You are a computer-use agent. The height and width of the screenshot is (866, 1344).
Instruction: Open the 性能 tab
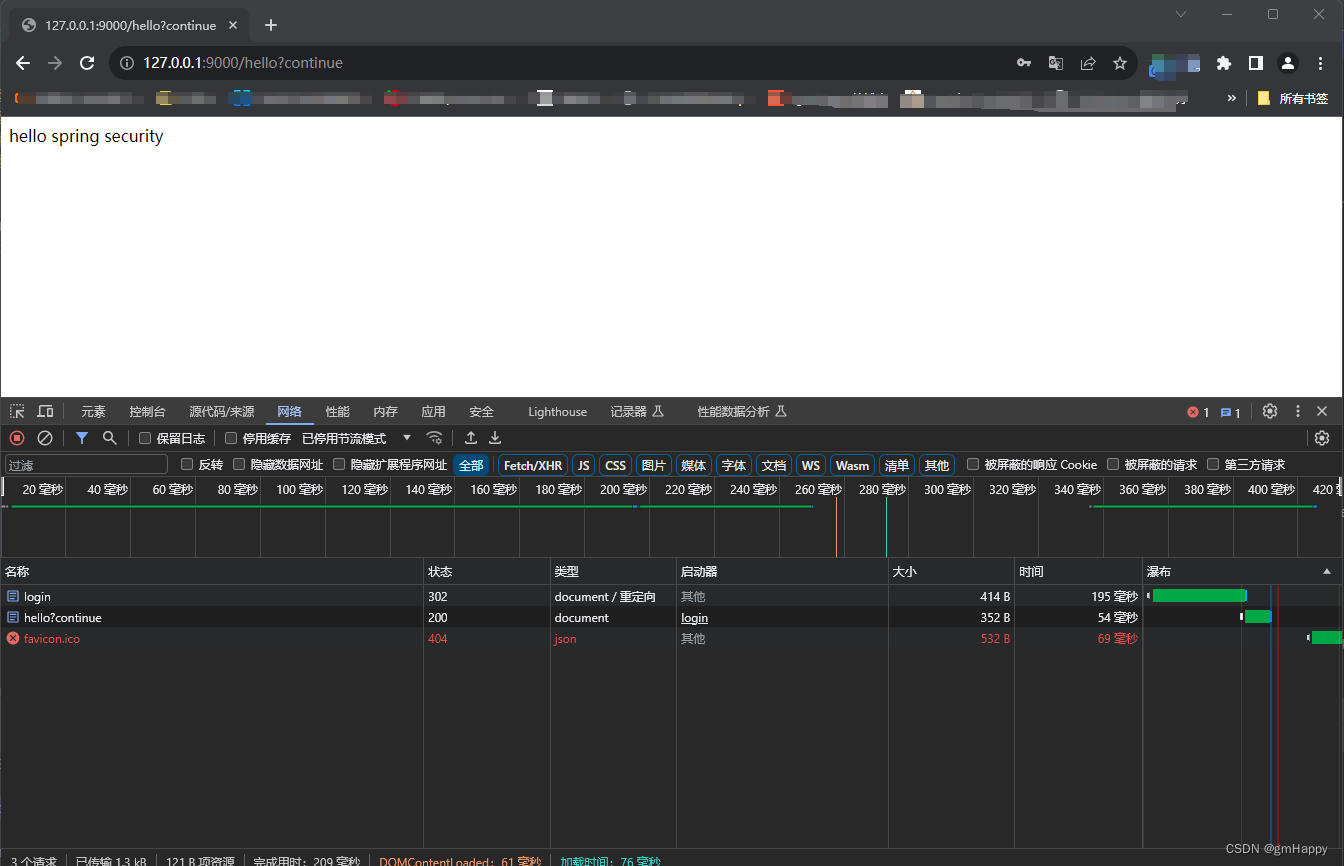[x=338, y=412]
